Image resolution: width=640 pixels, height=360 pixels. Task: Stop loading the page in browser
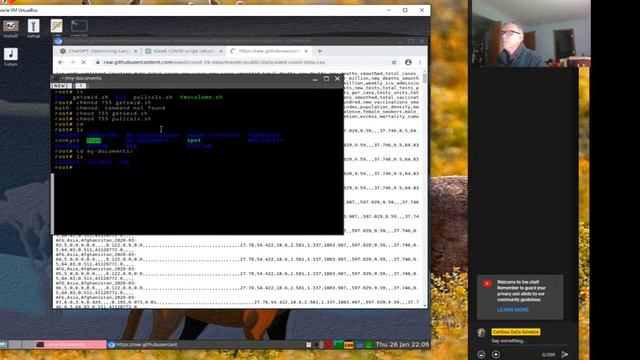(83, 62)
